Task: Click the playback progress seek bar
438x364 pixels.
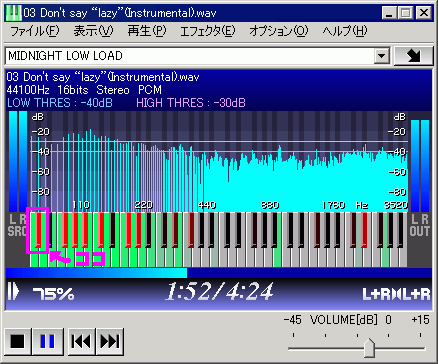Action: tap(219, 273)
